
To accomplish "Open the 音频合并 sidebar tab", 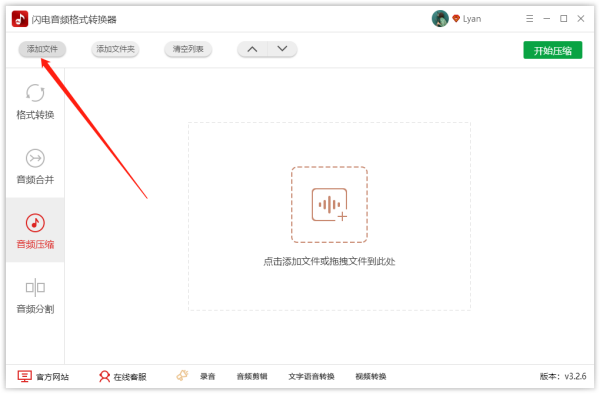I will click(35, 166).
